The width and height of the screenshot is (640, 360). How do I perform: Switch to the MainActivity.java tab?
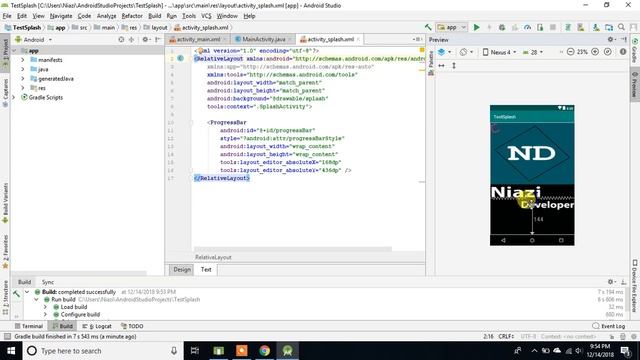click(263, 39)
